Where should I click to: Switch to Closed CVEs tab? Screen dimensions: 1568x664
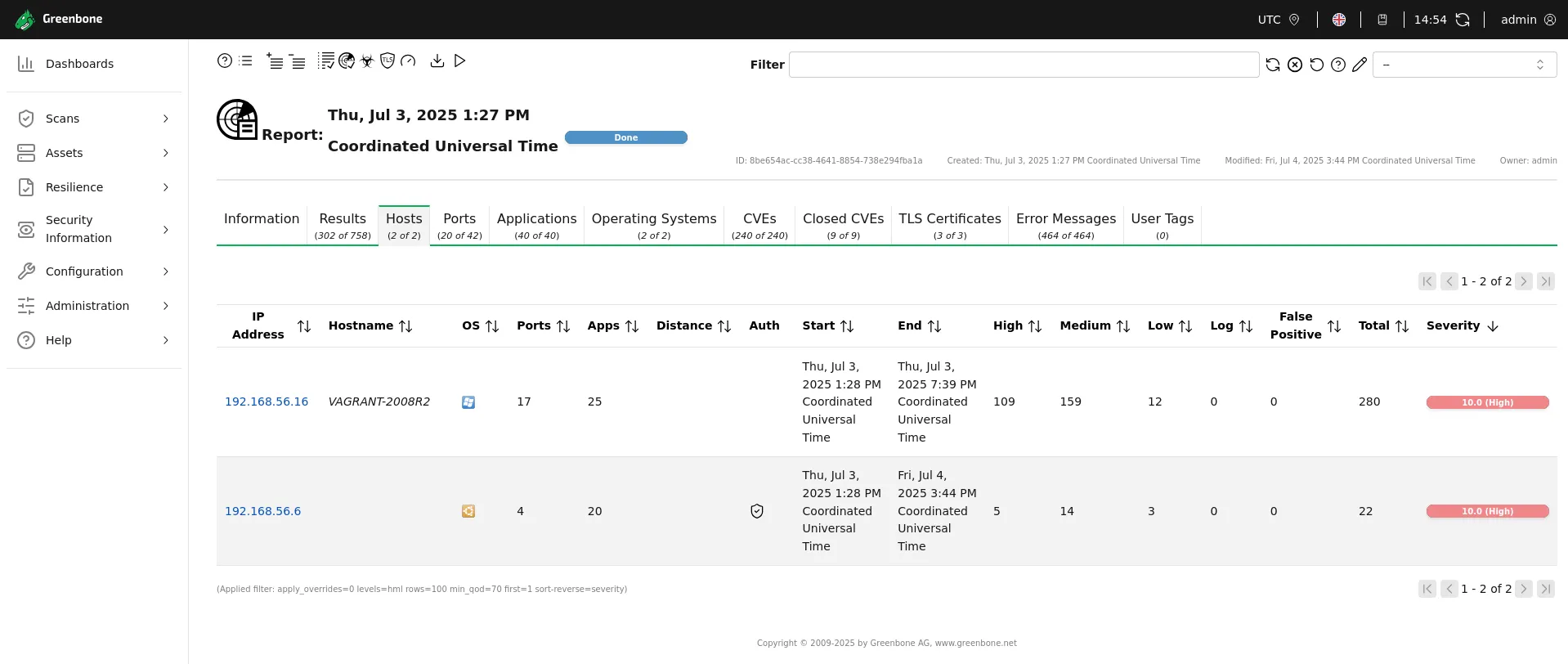pos(843,225)
